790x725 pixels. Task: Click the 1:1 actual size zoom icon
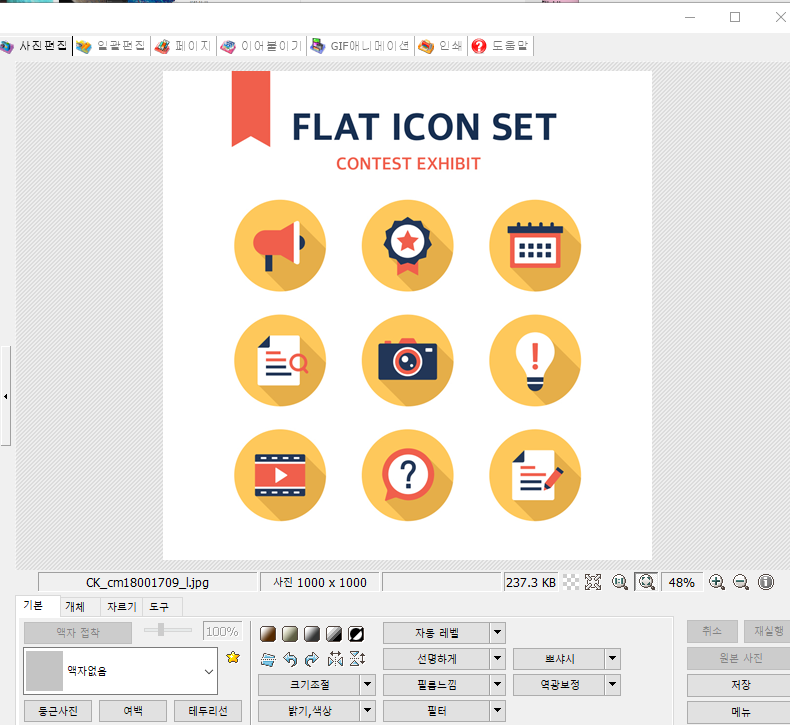[x=620, y=582]
